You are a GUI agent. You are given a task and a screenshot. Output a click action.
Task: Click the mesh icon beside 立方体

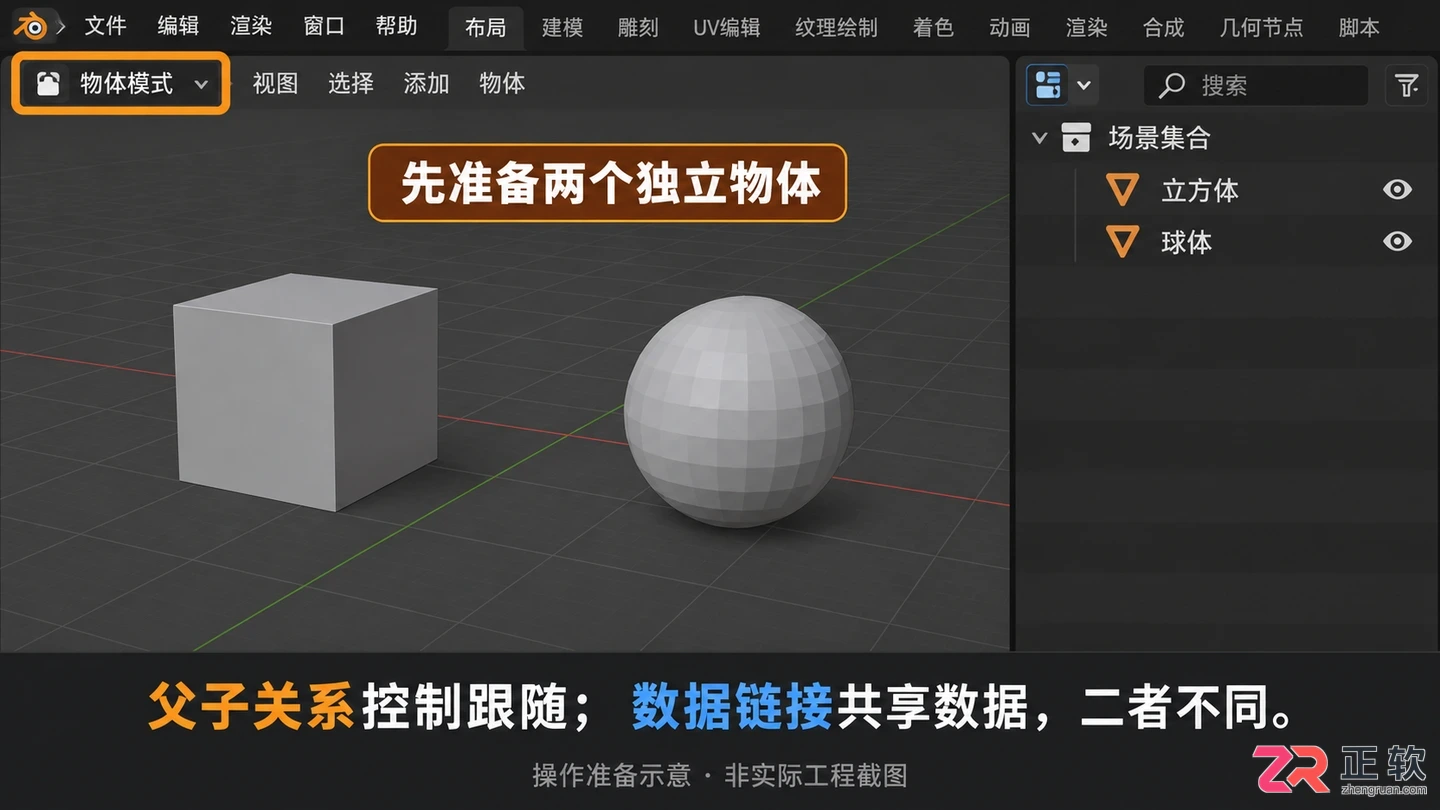[x=1122, y=189]
